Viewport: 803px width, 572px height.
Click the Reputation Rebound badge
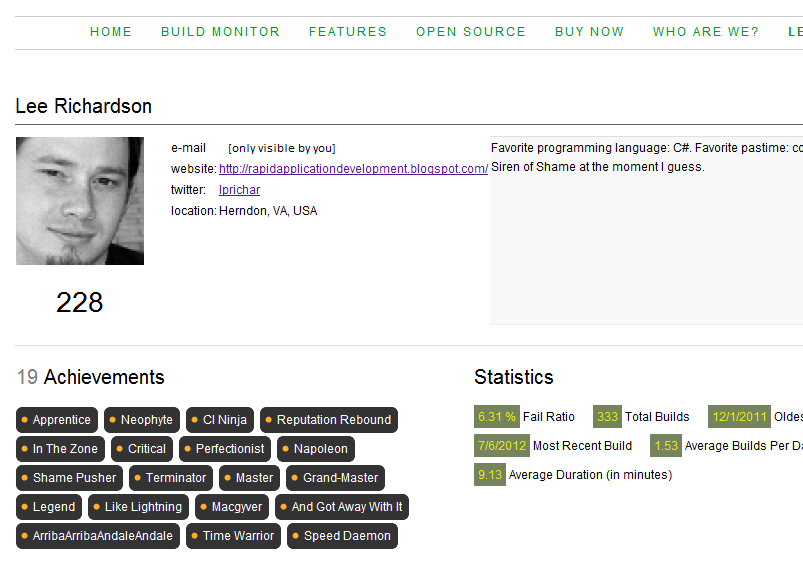(x=328, y=420)
